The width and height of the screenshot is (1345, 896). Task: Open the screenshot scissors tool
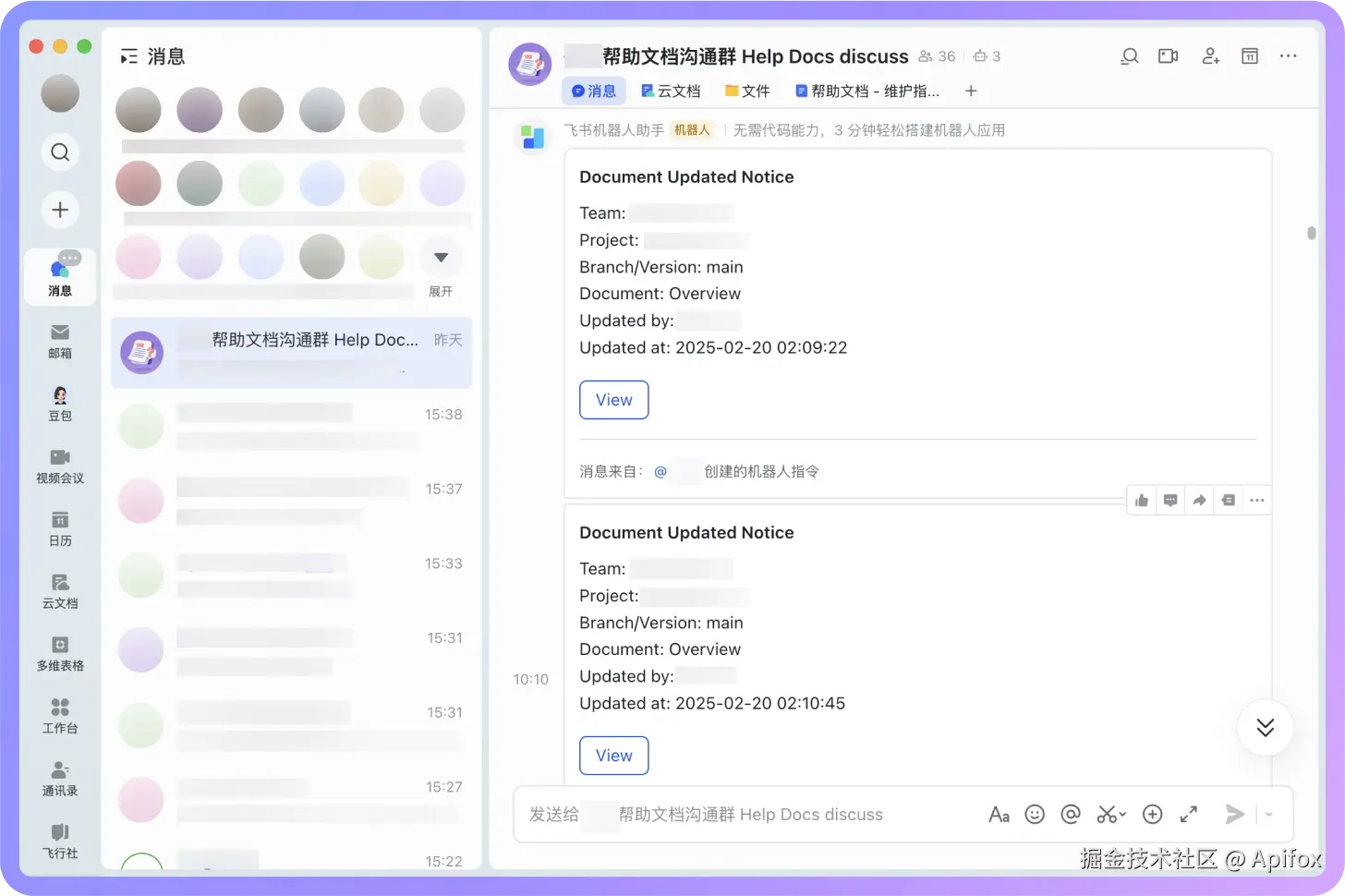coord(1106,814)
